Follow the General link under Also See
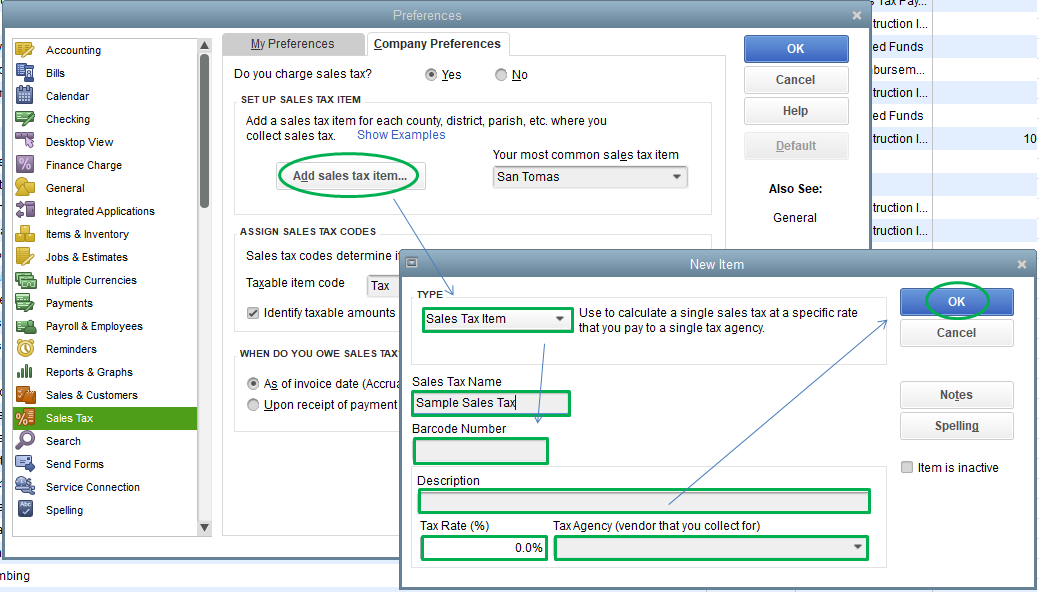 (x=794, y=218)
